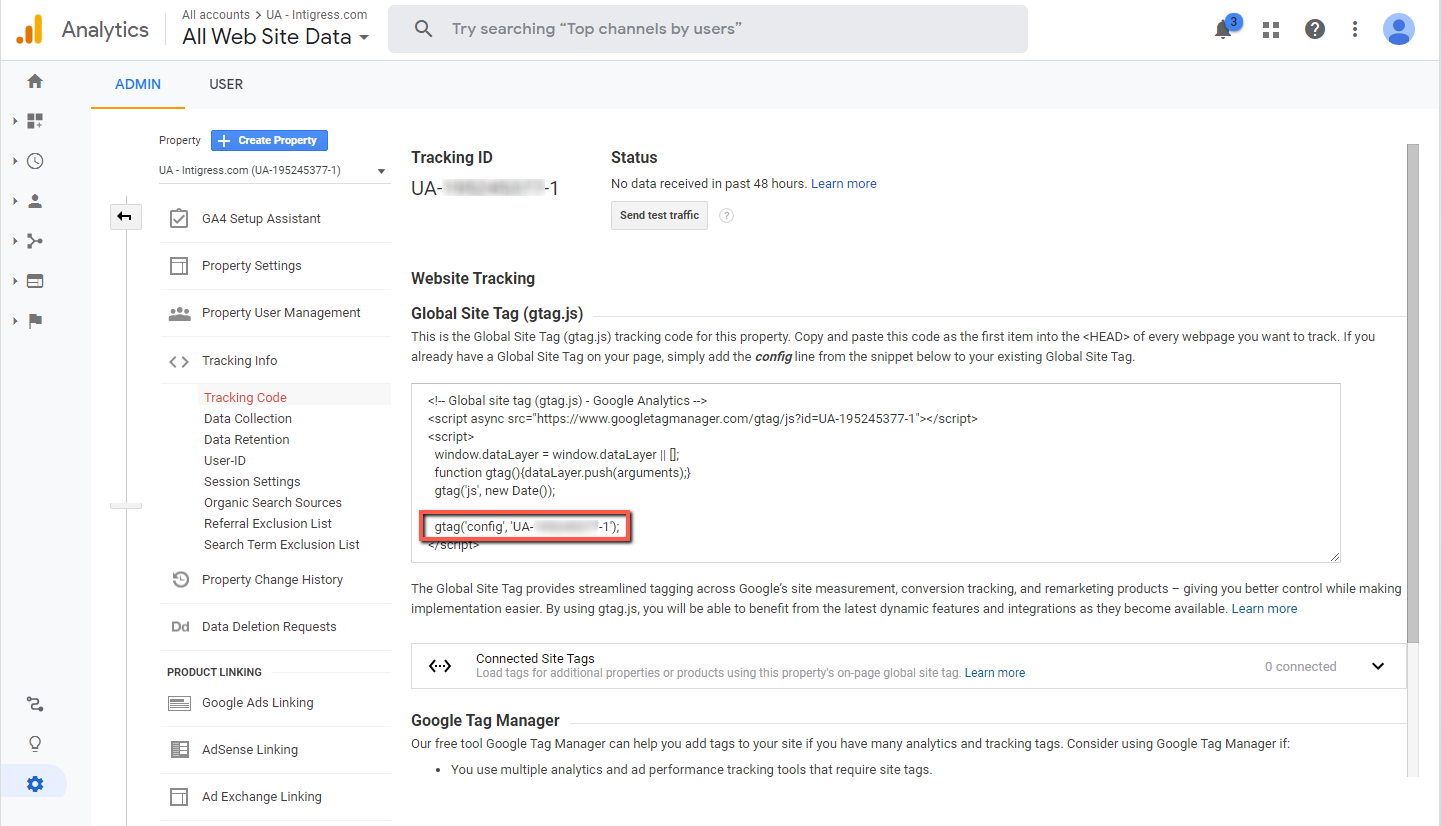Click the Send test traffic button
This screenshot has width=1441, height=826.
tap(659, 216)
